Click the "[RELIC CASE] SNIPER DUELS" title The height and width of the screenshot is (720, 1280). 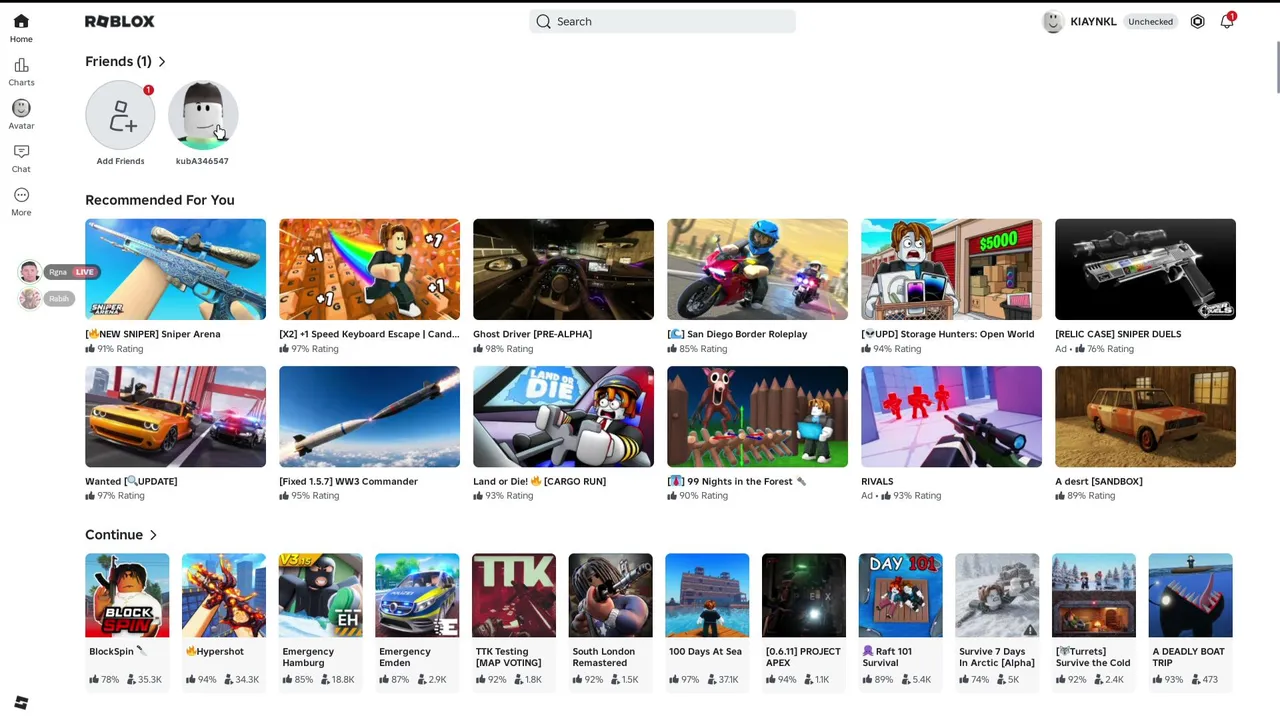tap(1118, 334)
